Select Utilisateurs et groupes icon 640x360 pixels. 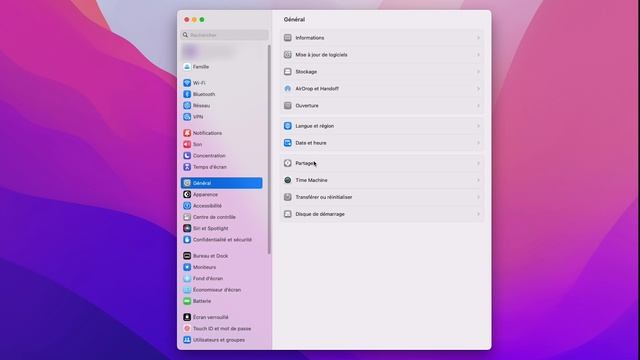187,340
